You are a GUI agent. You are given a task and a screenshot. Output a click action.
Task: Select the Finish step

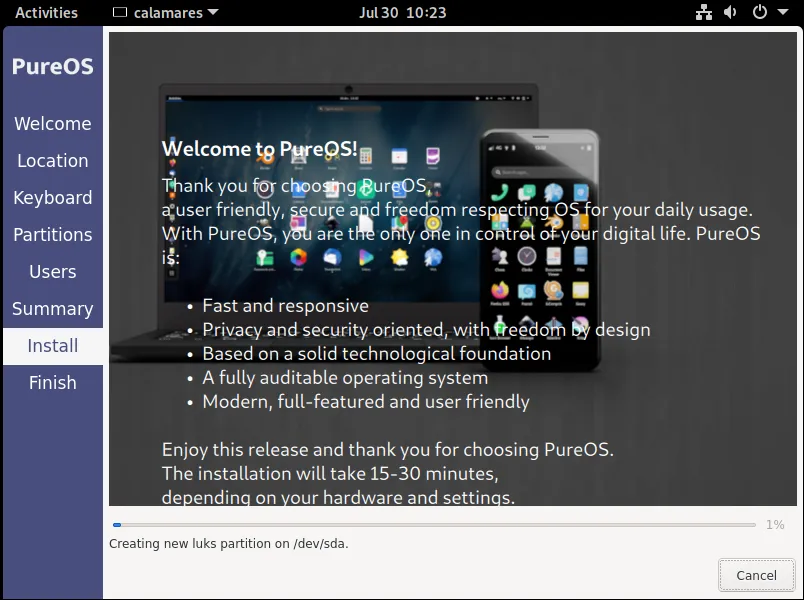[52, 383]
